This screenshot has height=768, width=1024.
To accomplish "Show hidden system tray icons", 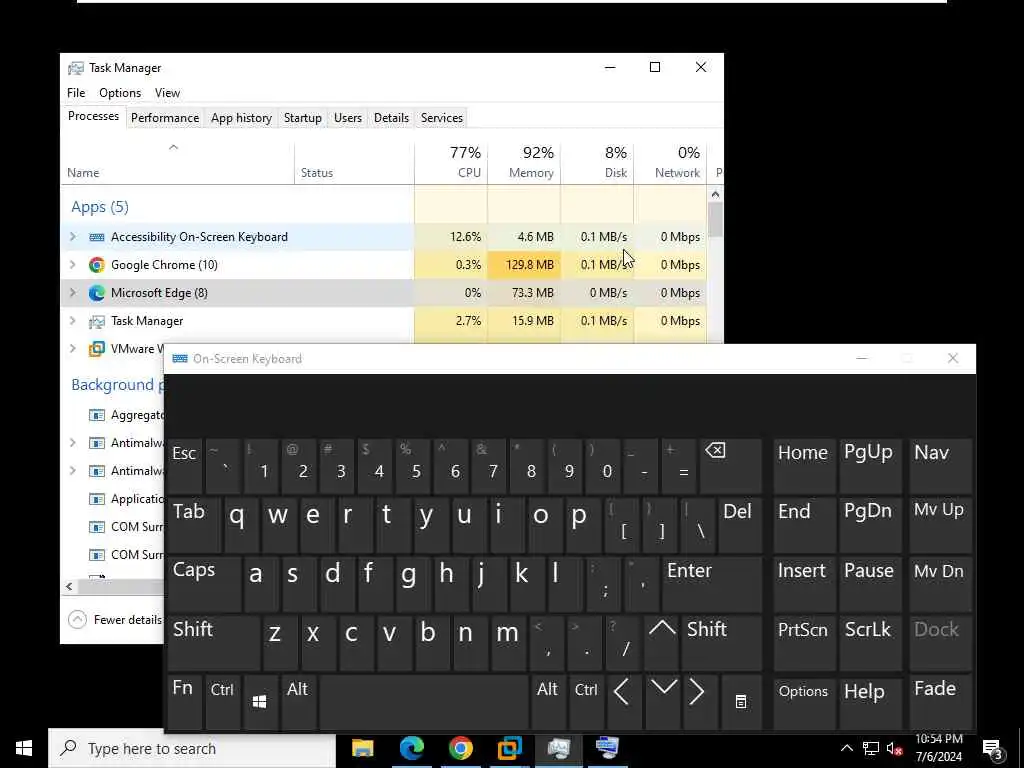I will pyautogui.click(x=846, y=748).
